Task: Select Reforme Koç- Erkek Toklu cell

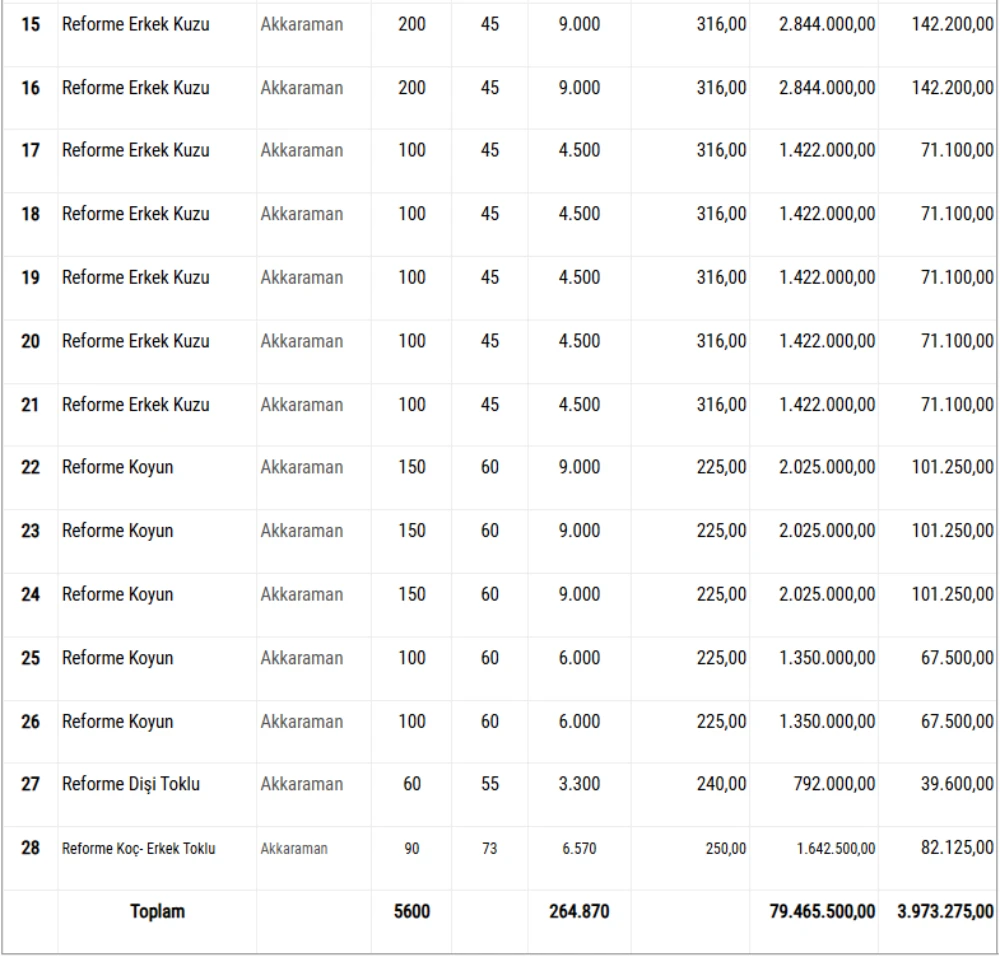Action: point(138,849)
